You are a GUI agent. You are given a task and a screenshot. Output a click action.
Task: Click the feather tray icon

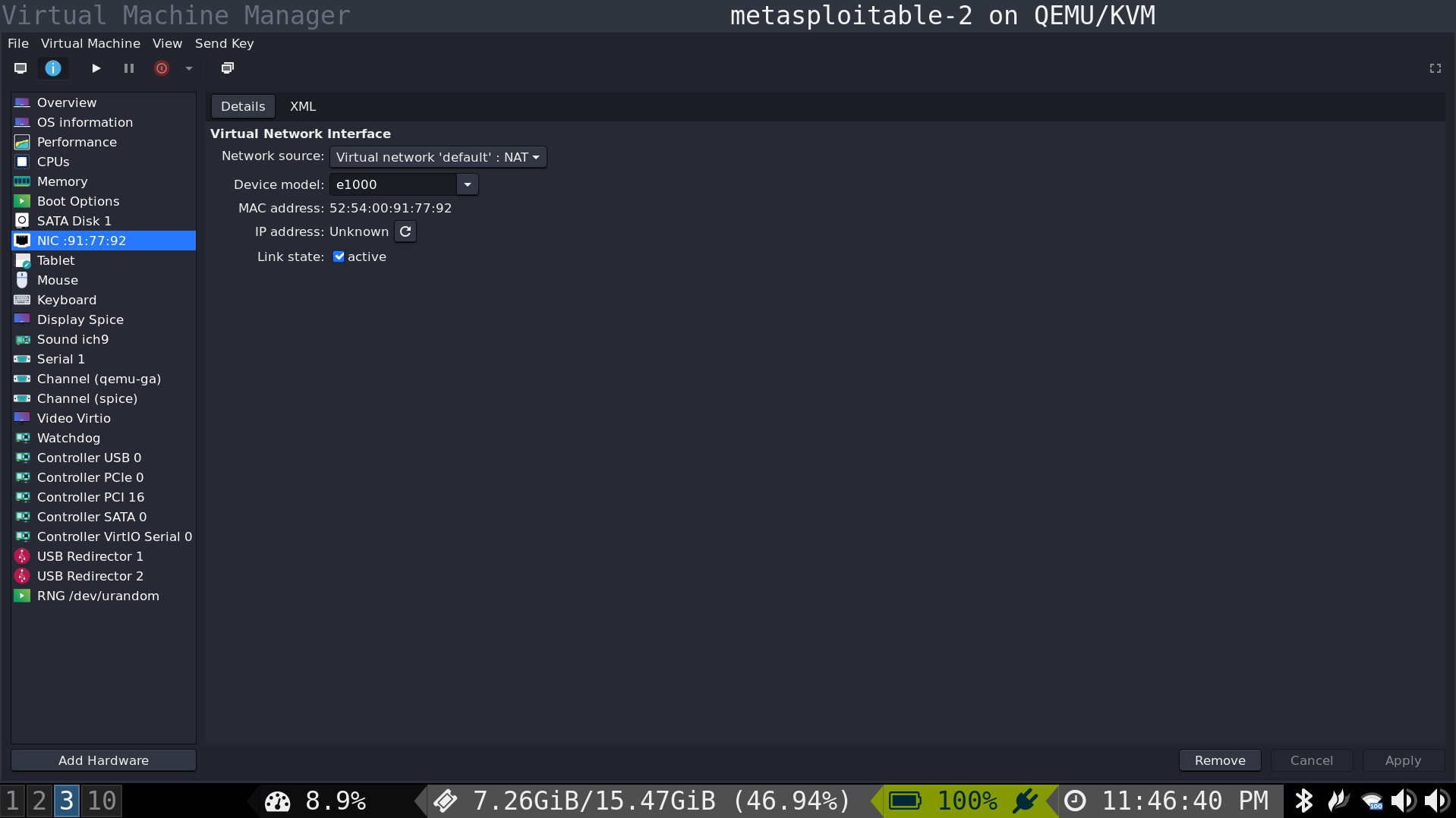(x=1338, y=801)
